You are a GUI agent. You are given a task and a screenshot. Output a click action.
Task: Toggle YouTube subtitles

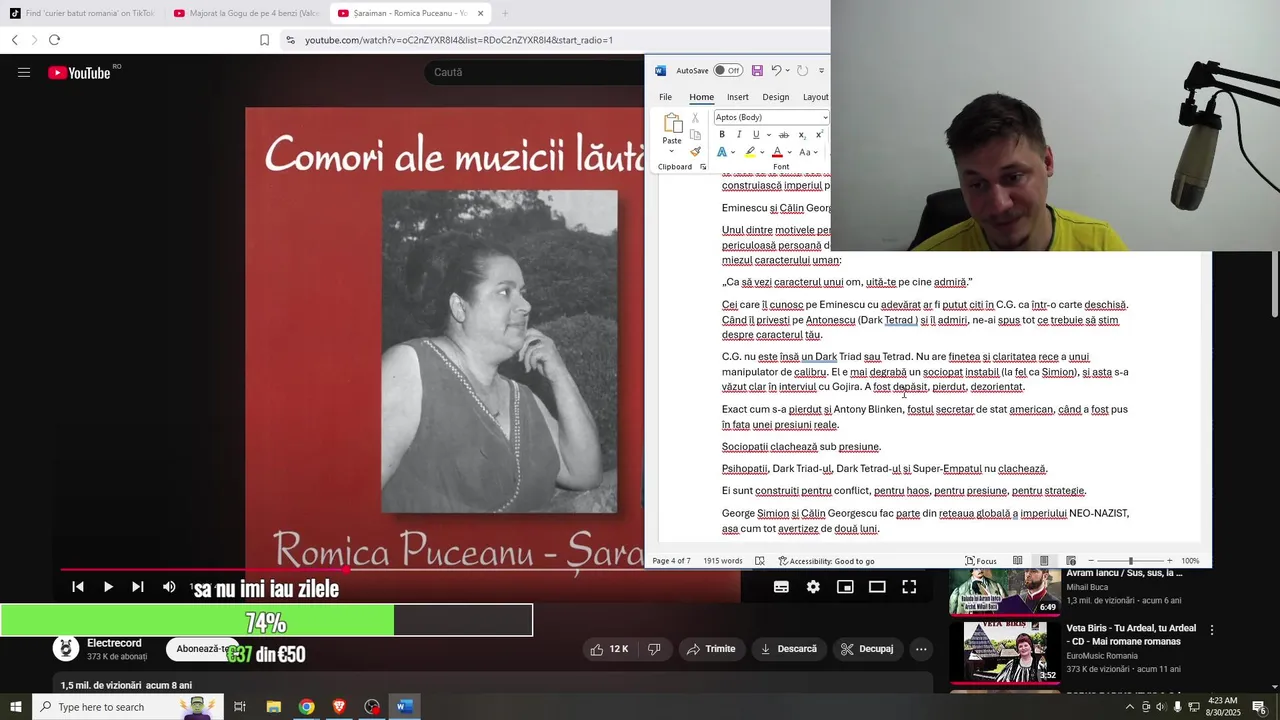click(x=781, y=587)
